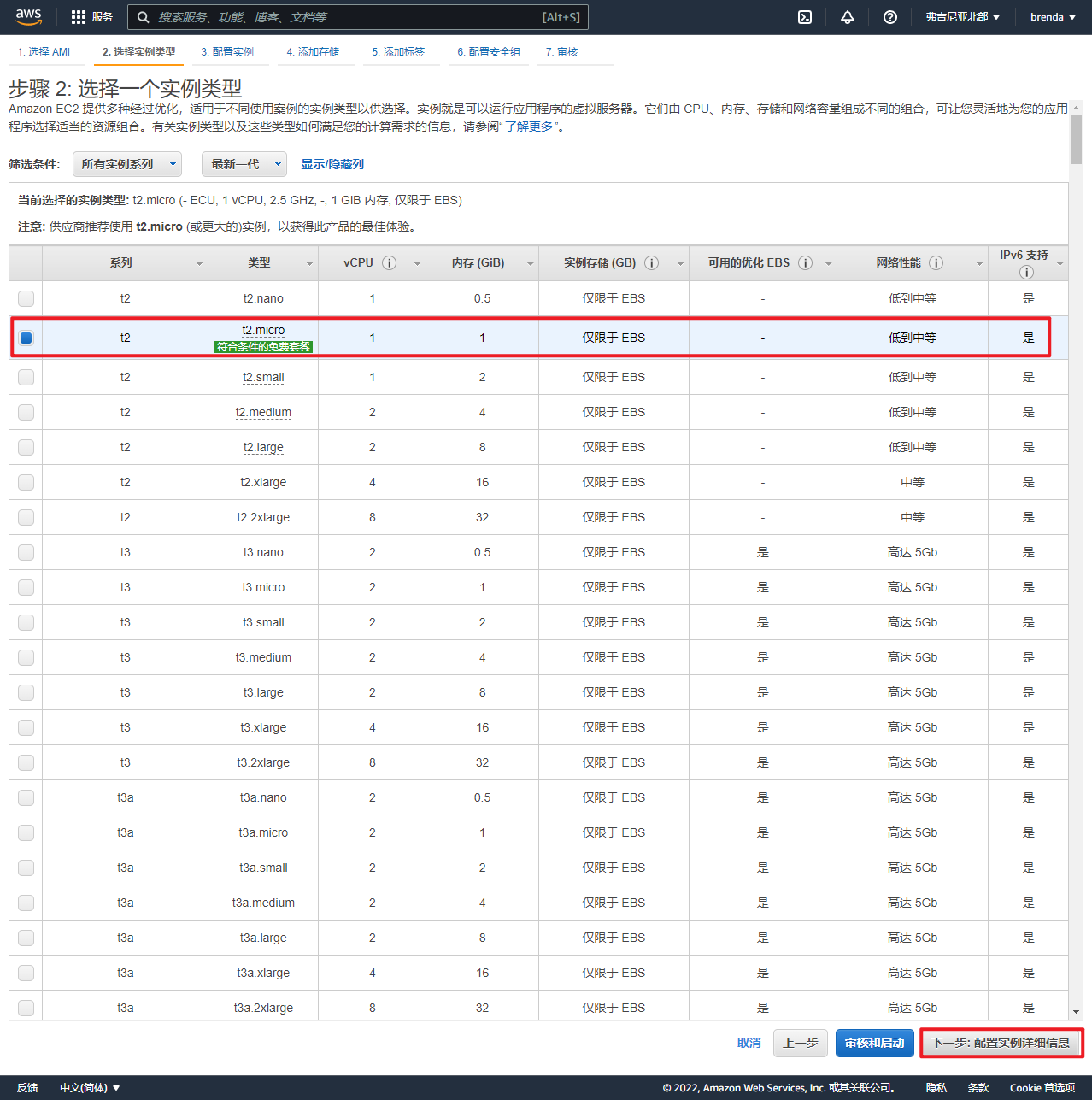1092x1100 pixels.
Task: Click the t3.nano type cell
Action: [263, 552]
